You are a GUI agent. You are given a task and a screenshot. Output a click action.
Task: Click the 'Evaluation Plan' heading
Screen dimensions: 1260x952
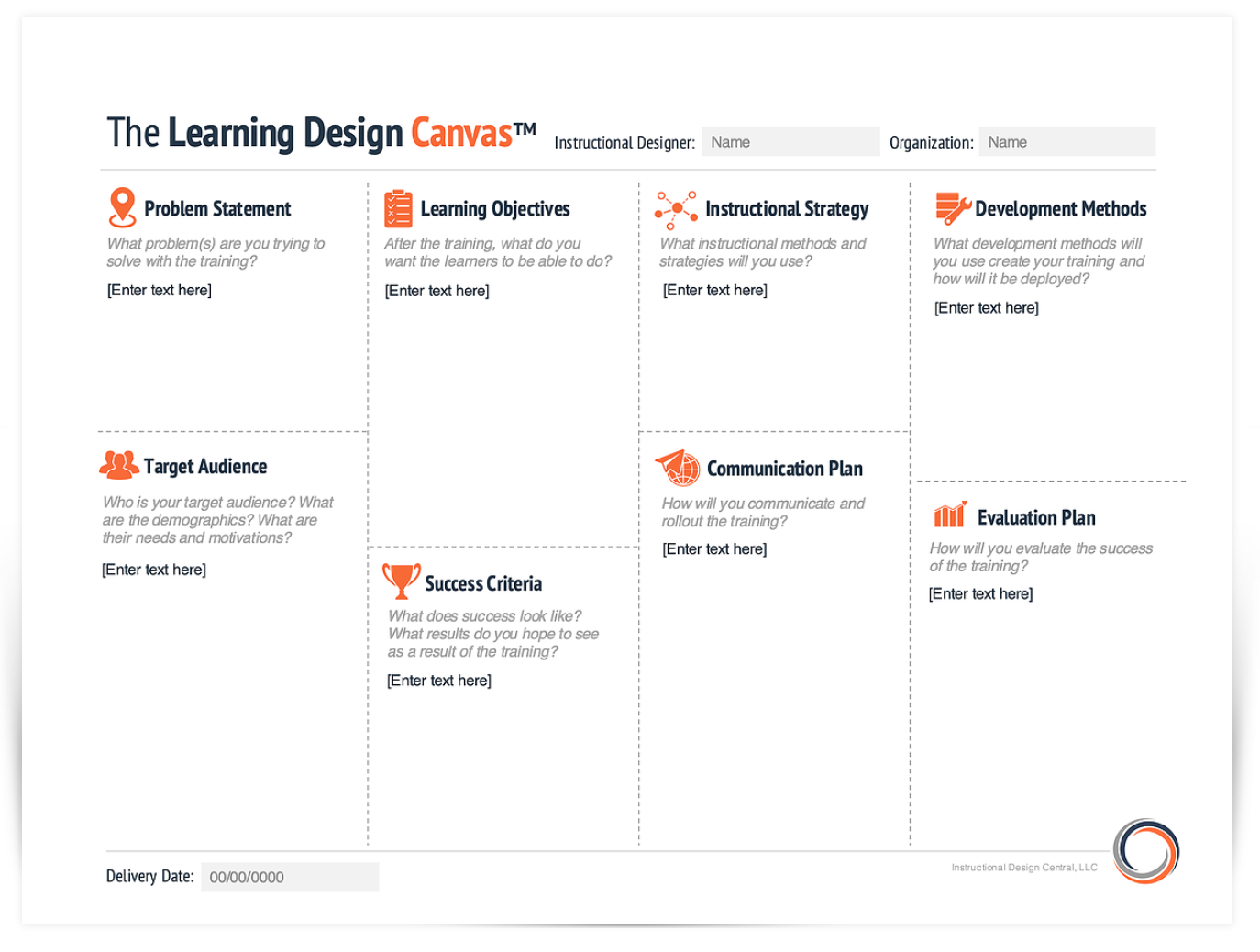pyautogui.click(x=1036, y=517)
